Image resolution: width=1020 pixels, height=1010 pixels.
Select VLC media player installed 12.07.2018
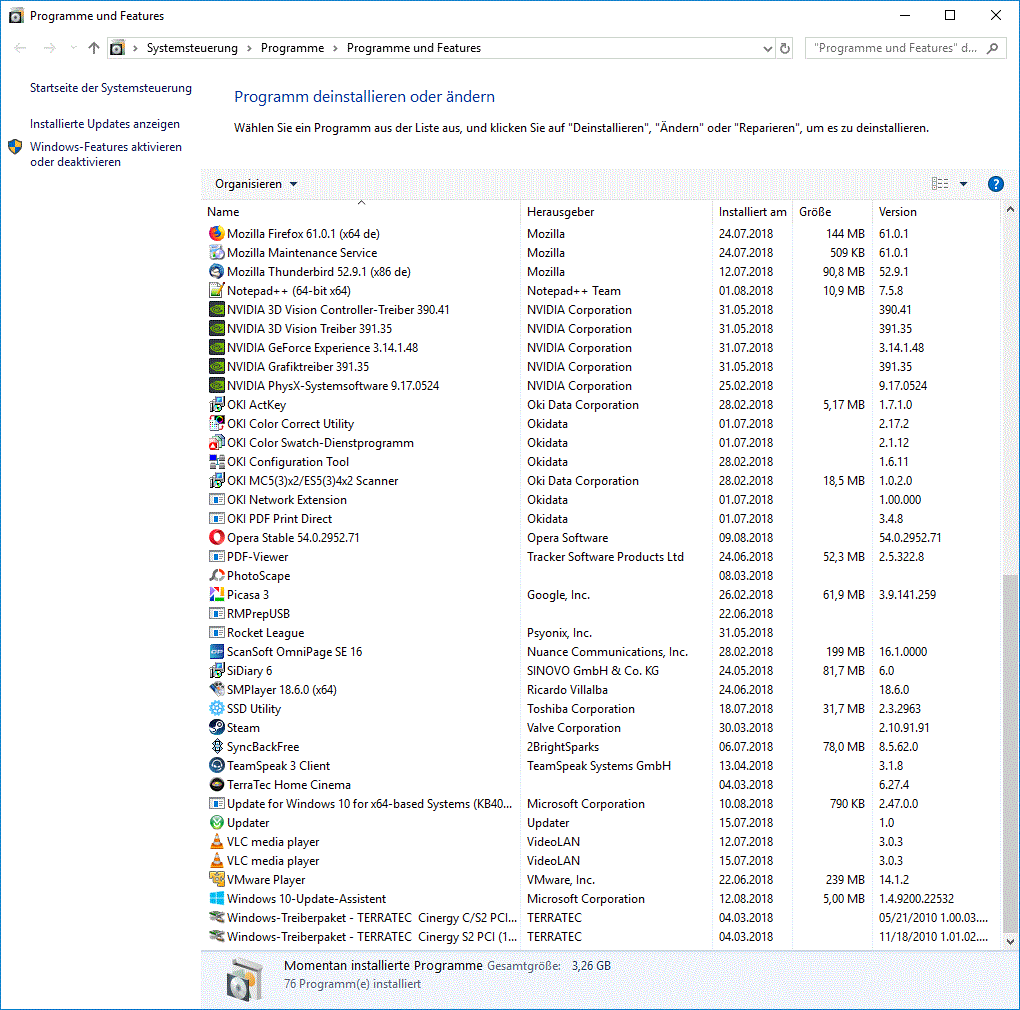pos(602,841)
